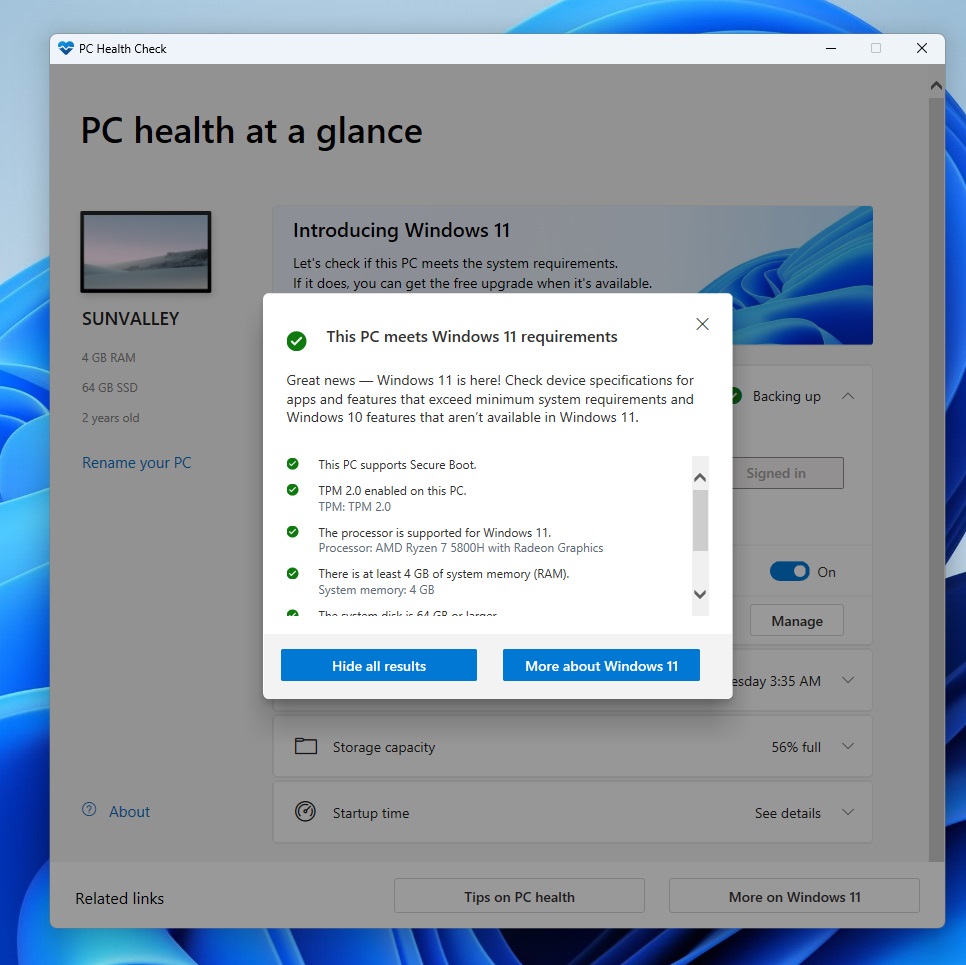Viewport: 966px width, 965px height.
Task: Click the Storage capacity folder icon
Action: tap(306, 746)
